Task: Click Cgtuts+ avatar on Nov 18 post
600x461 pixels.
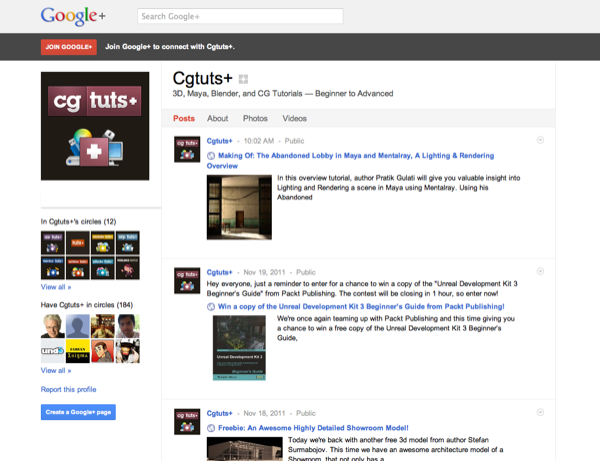Action: (187, 422)
